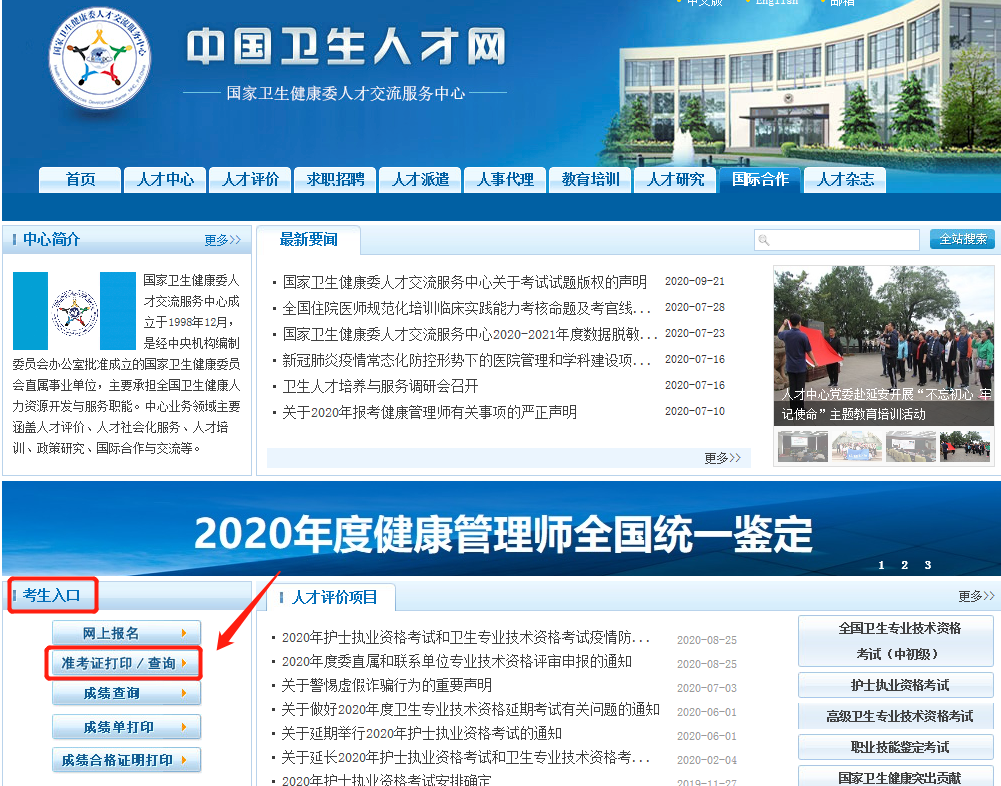Click 成绩查询 button

tap(125, 693)
